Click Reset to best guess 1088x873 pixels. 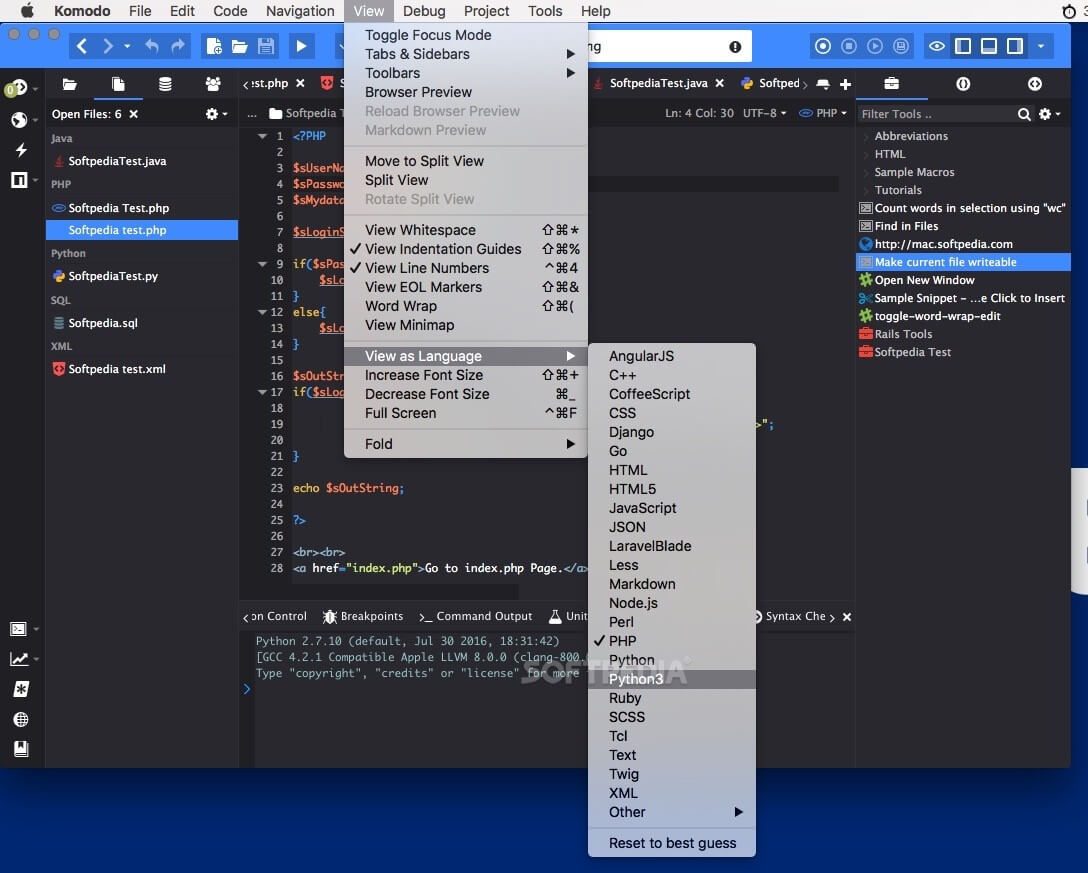tap(672, 843)
